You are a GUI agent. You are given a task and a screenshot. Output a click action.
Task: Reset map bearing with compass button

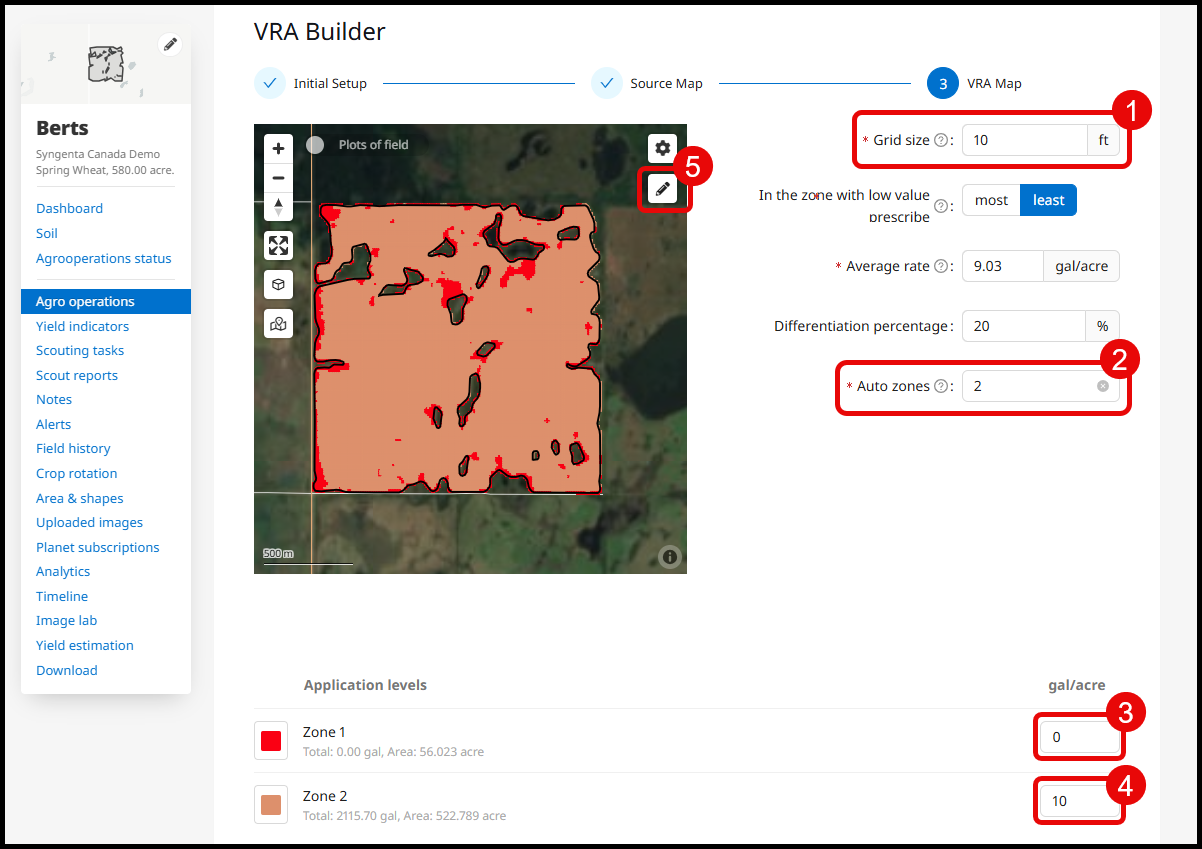tap(278, 207)
